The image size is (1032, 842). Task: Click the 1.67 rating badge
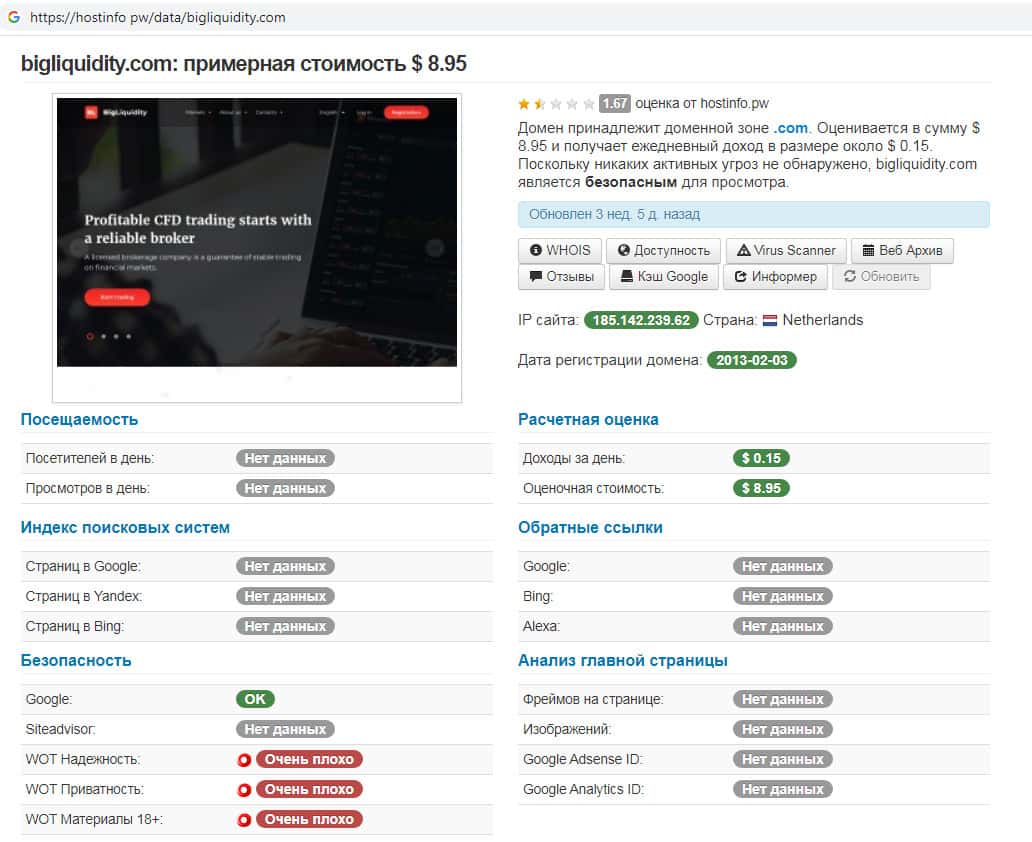coord(615,103)
